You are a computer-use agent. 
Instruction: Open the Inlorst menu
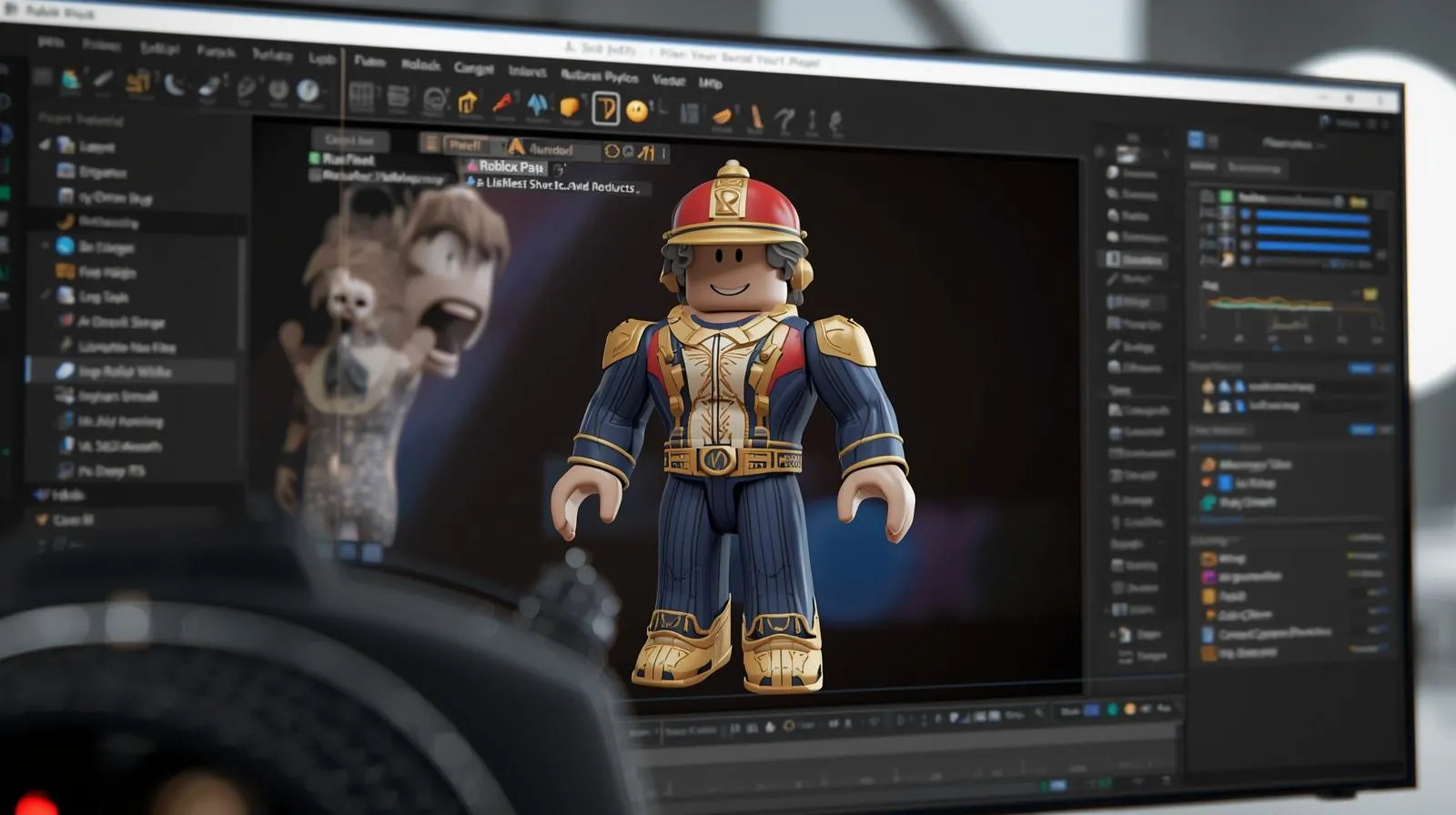tap(528, 71)
